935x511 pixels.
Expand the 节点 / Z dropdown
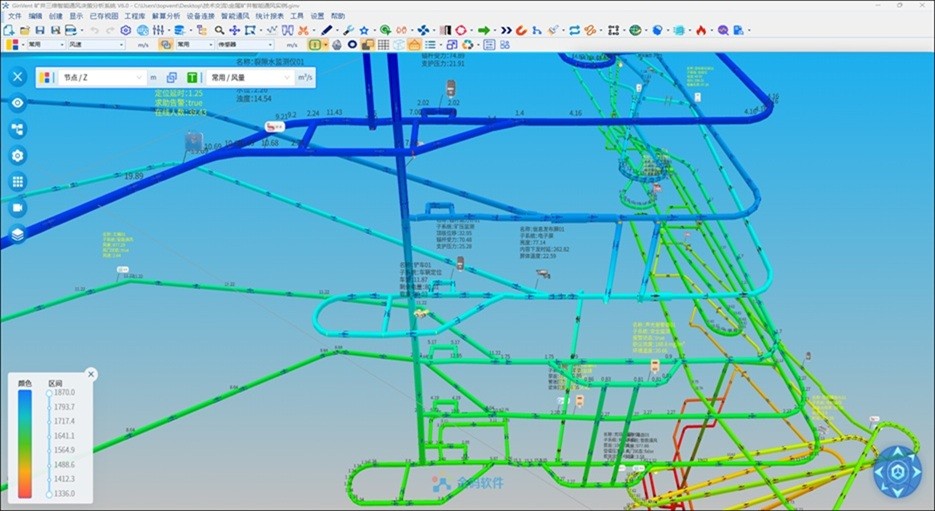point(138,77)
